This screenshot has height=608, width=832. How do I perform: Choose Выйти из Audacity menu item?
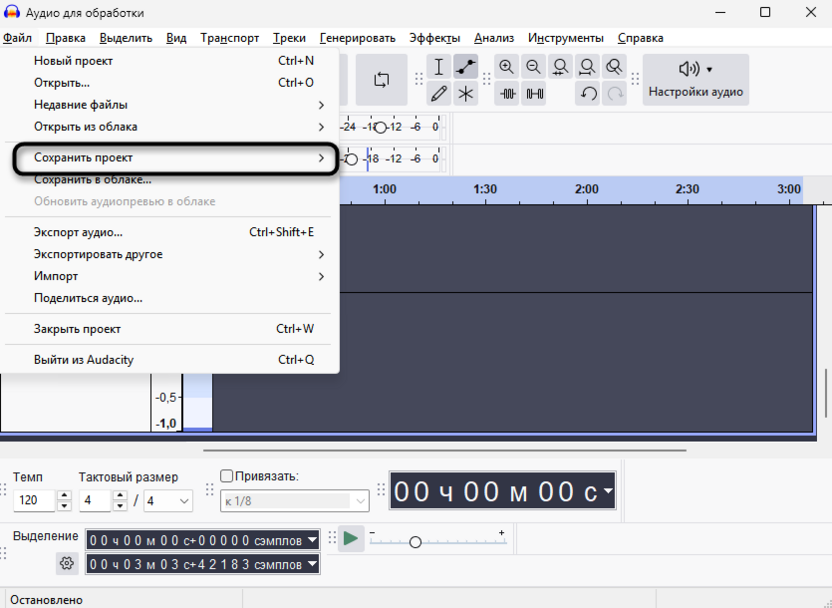tap(170, 360)
